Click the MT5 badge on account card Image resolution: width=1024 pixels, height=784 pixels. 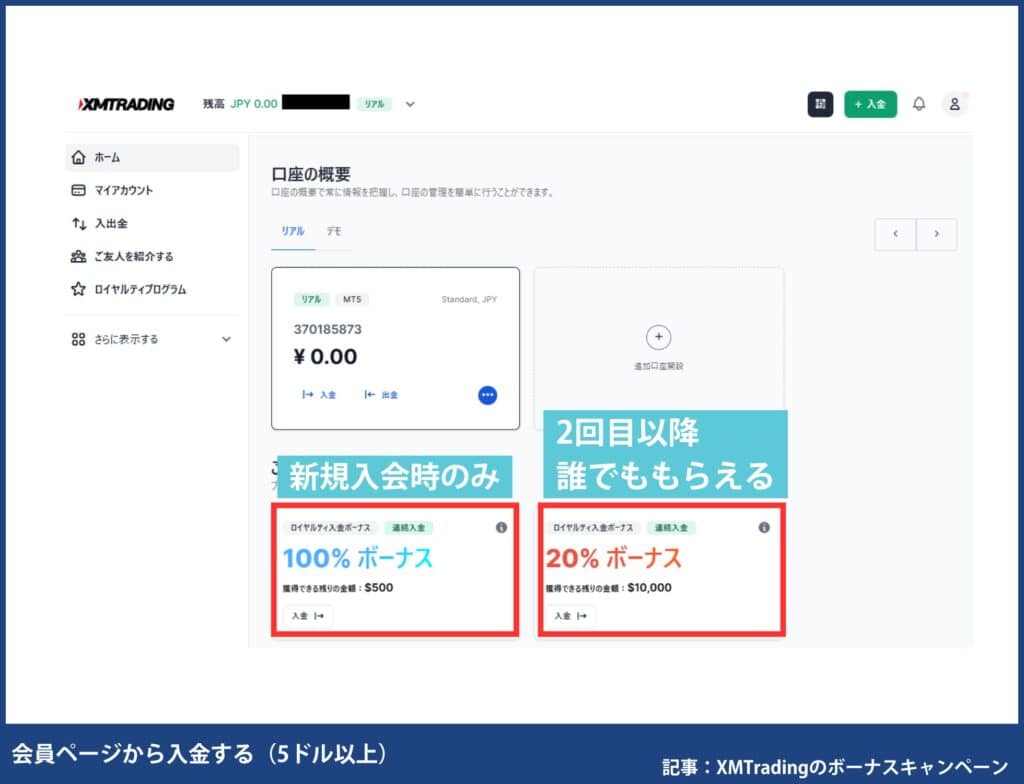352,299
